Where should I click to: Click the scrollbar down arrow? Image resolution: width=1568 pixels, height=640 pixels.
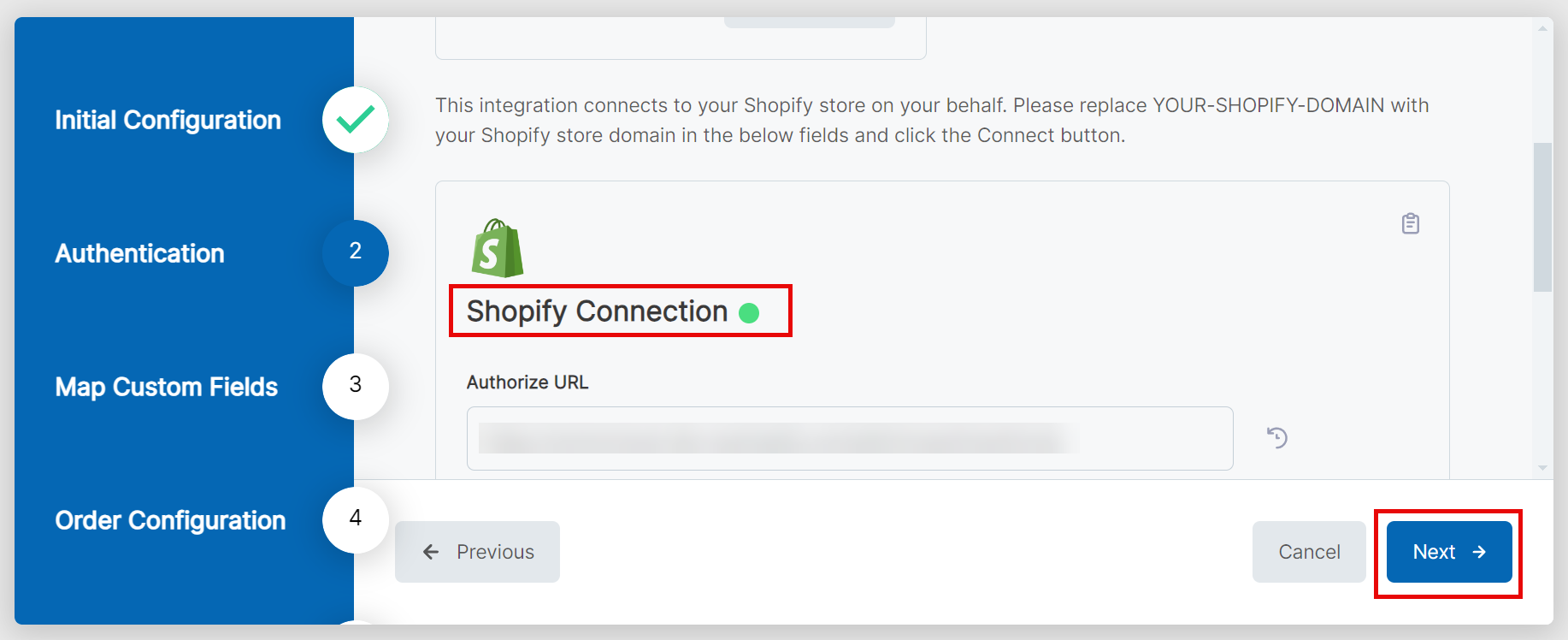1542,468
